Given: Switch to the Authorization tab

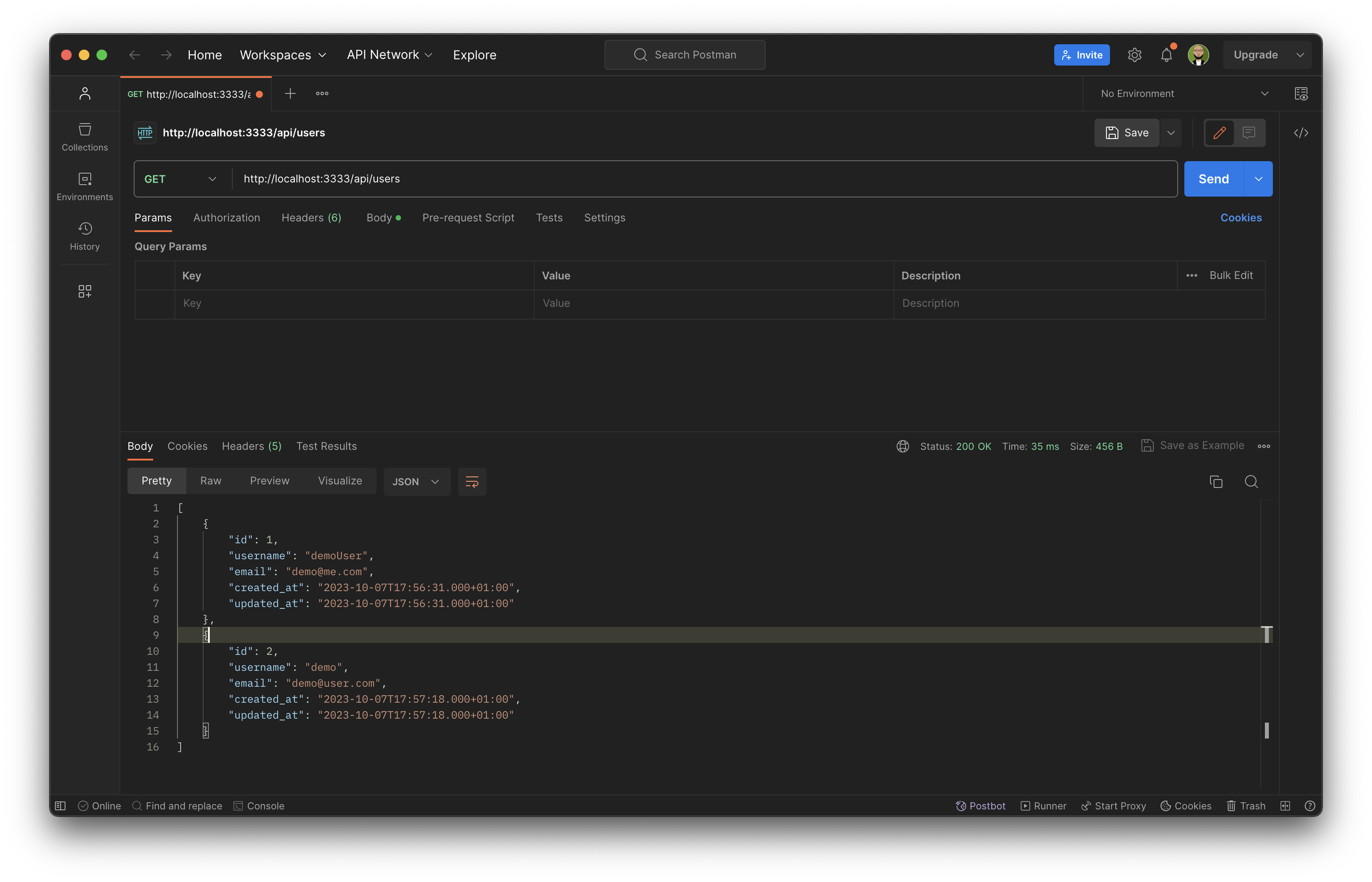Looking at the screenshot, I should coord(226,218).
